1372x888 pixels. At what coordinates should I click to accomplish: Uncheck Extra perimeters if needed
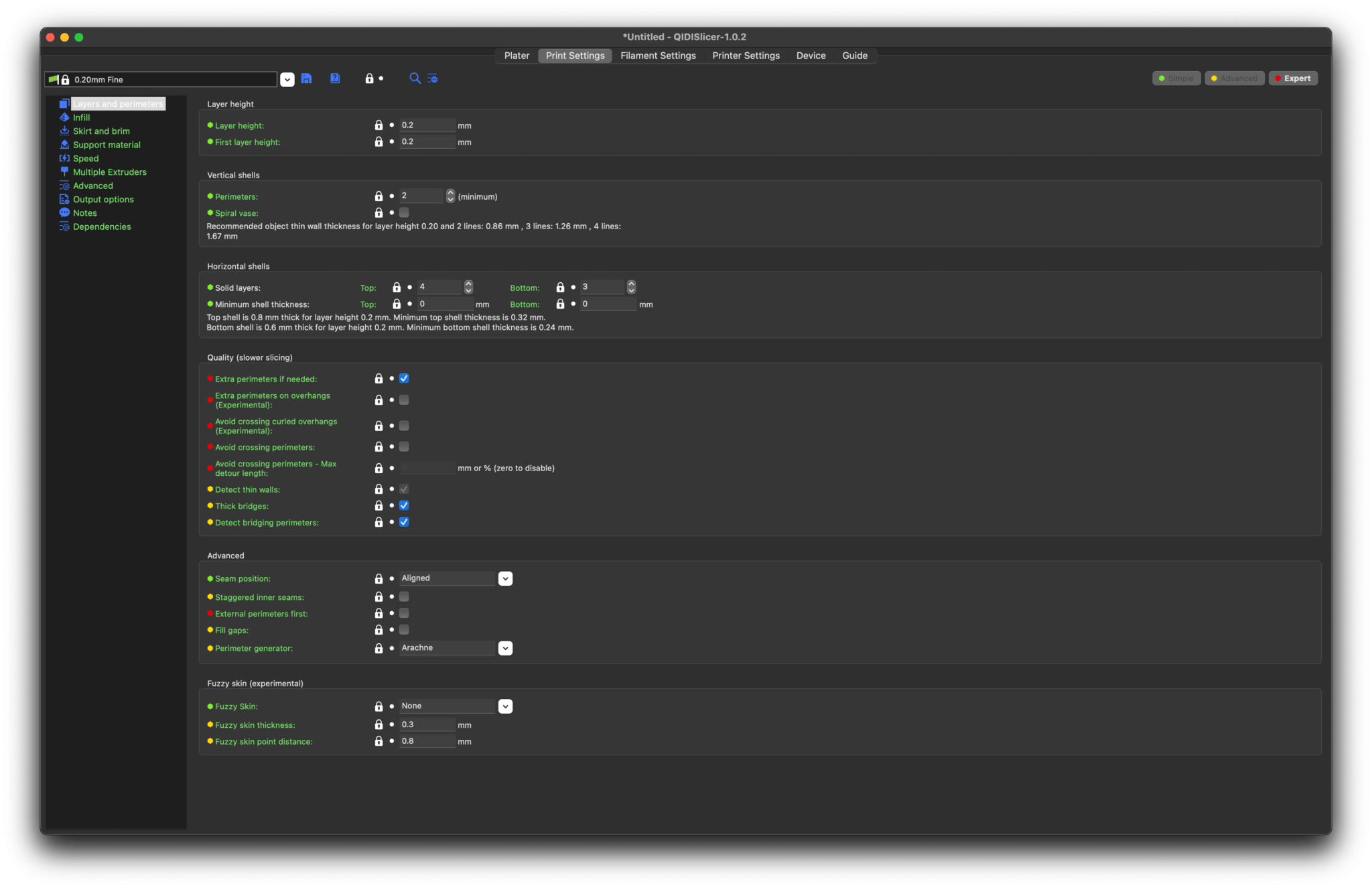[404, 379]
